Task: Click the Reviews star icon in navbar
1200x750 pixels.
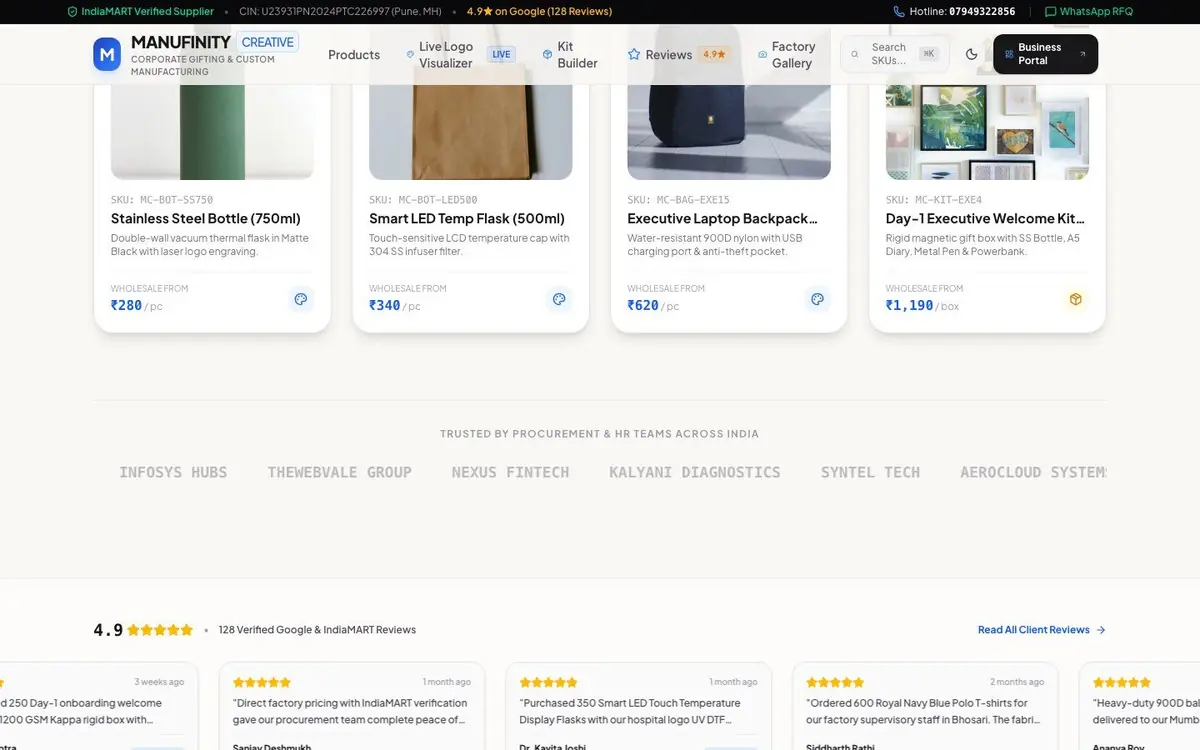Action: 634,55
